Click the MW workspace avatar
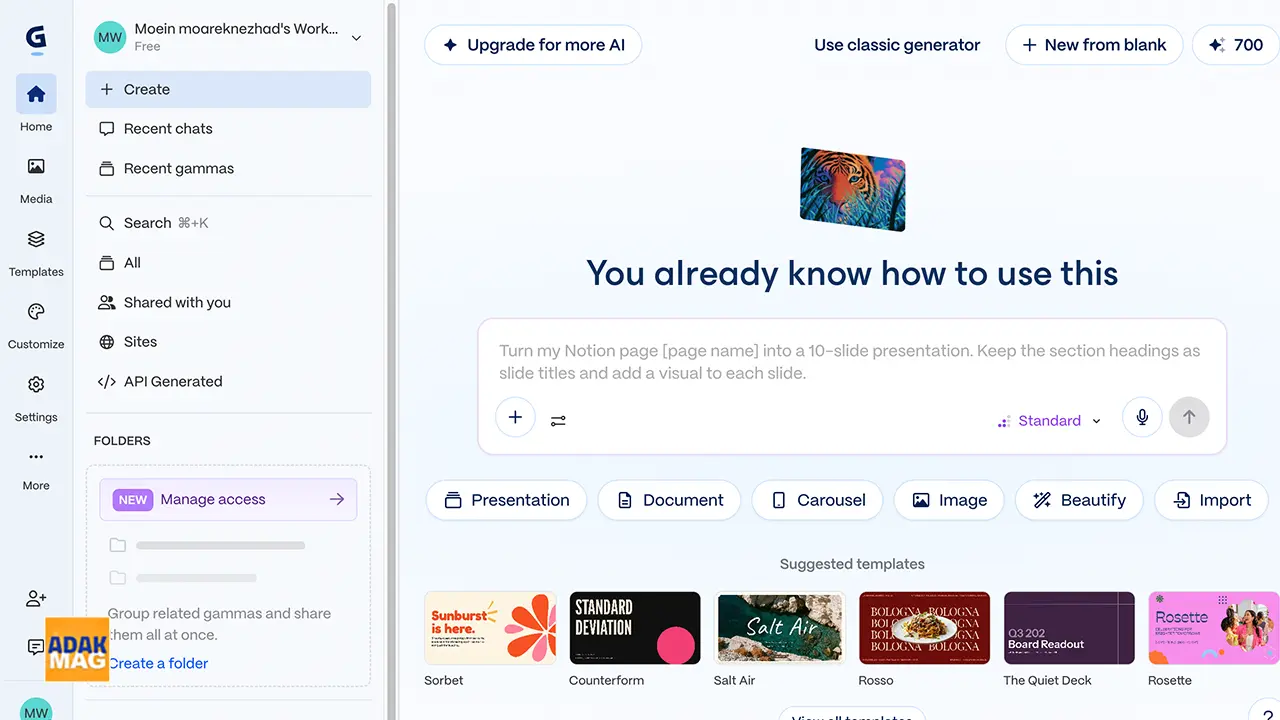1280x720 pixels. click(x=110, y=37)
